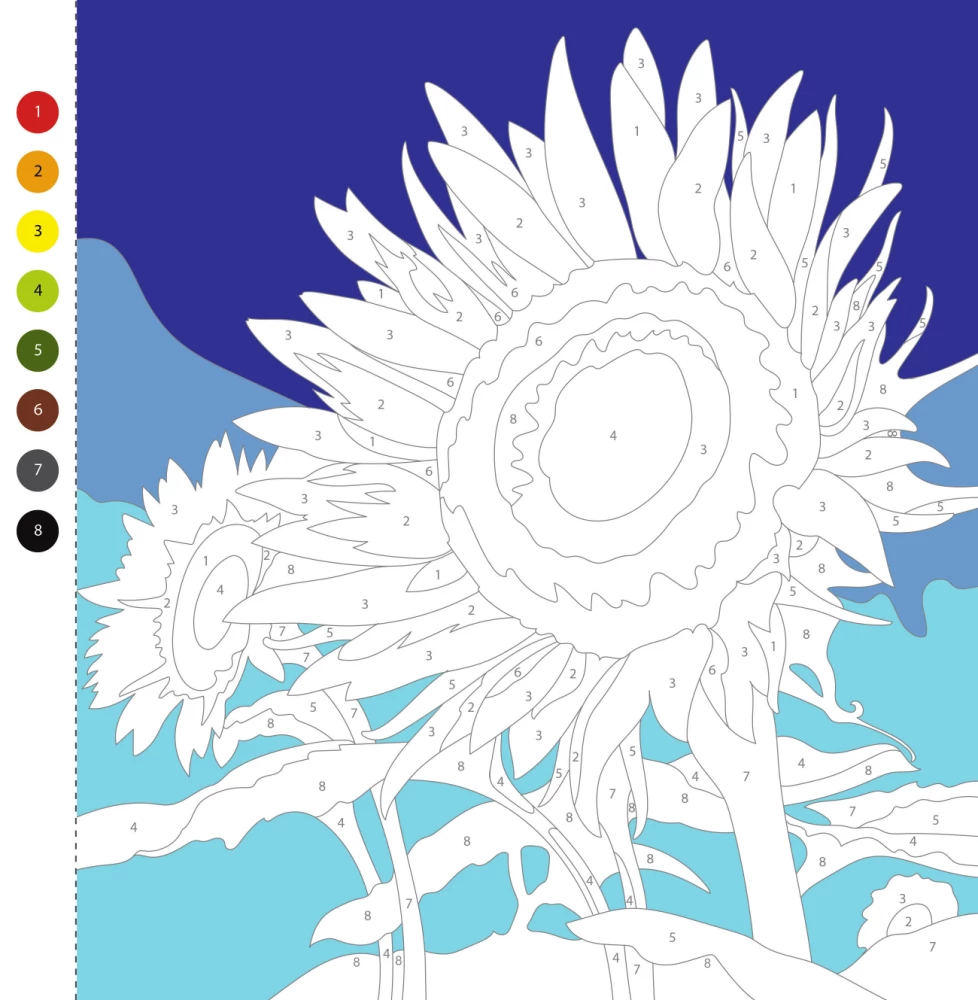
Task: Select the wide ring numbered 3 around large center
Action: [x=703, y=450]
